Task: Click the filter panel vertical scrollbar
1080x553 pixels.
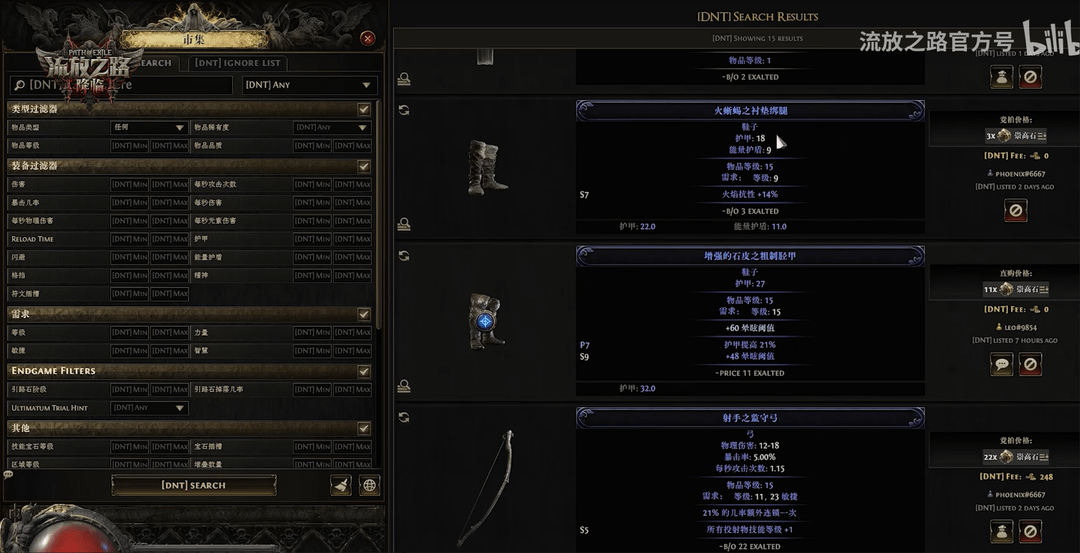Action: click(x=377, y=213)
